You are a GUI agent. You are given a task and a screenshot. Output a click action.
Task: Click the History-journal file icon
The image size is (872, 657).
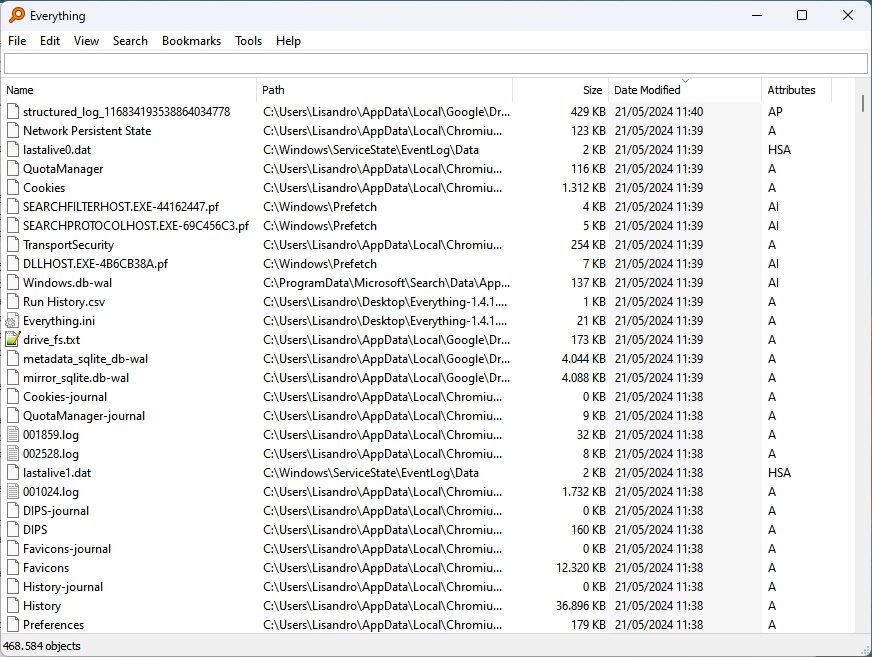(13, 587)
